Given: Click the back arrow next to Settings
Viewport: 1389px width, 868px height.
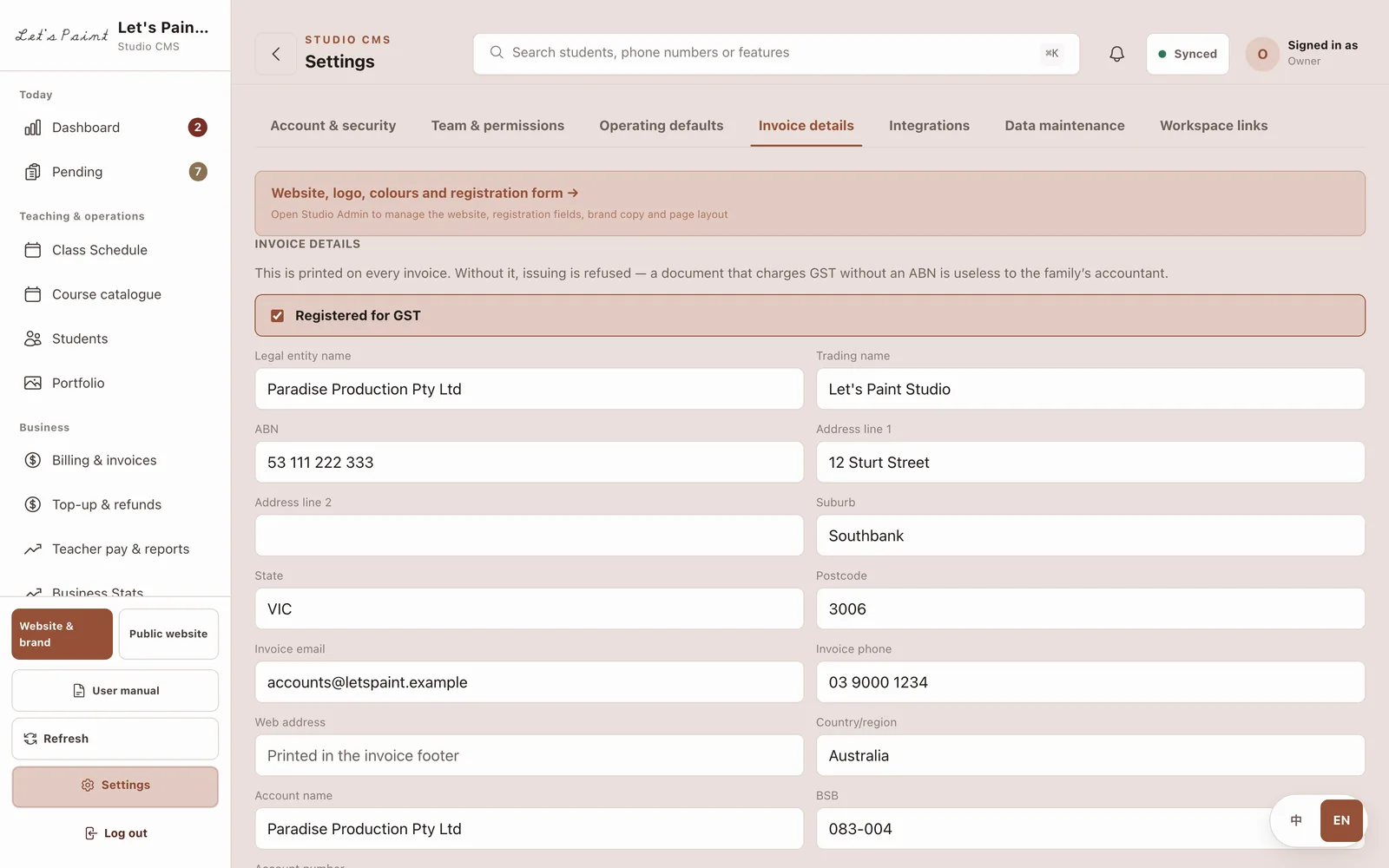Looking at the screenshot, I should click(x=276, y=54).
